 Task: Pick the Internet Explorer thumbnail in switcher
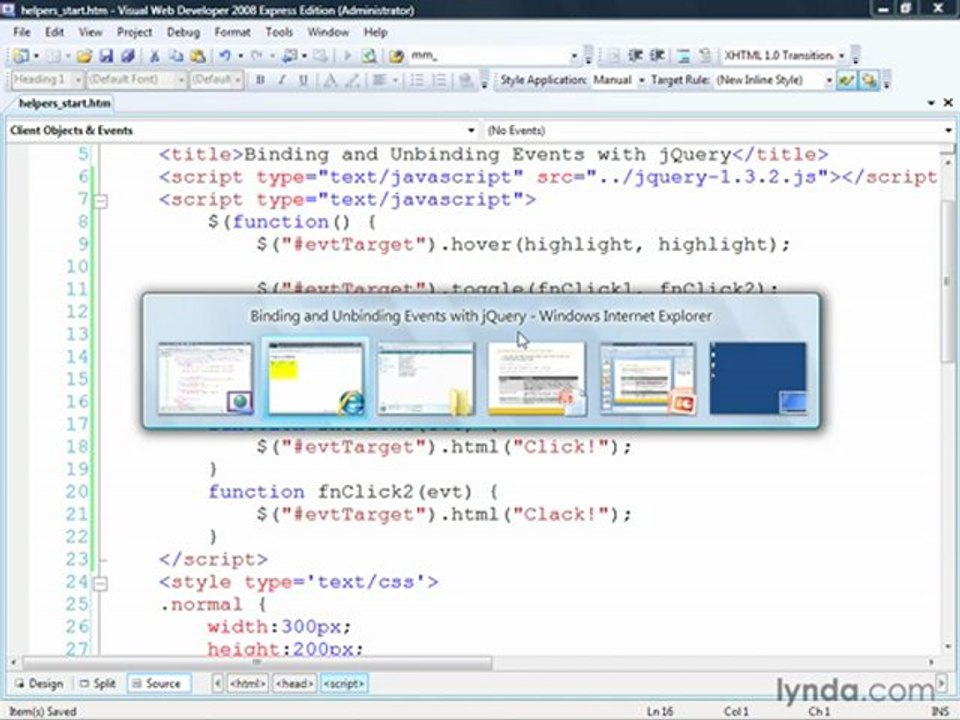pyautogui.click(x=316, y=378)
